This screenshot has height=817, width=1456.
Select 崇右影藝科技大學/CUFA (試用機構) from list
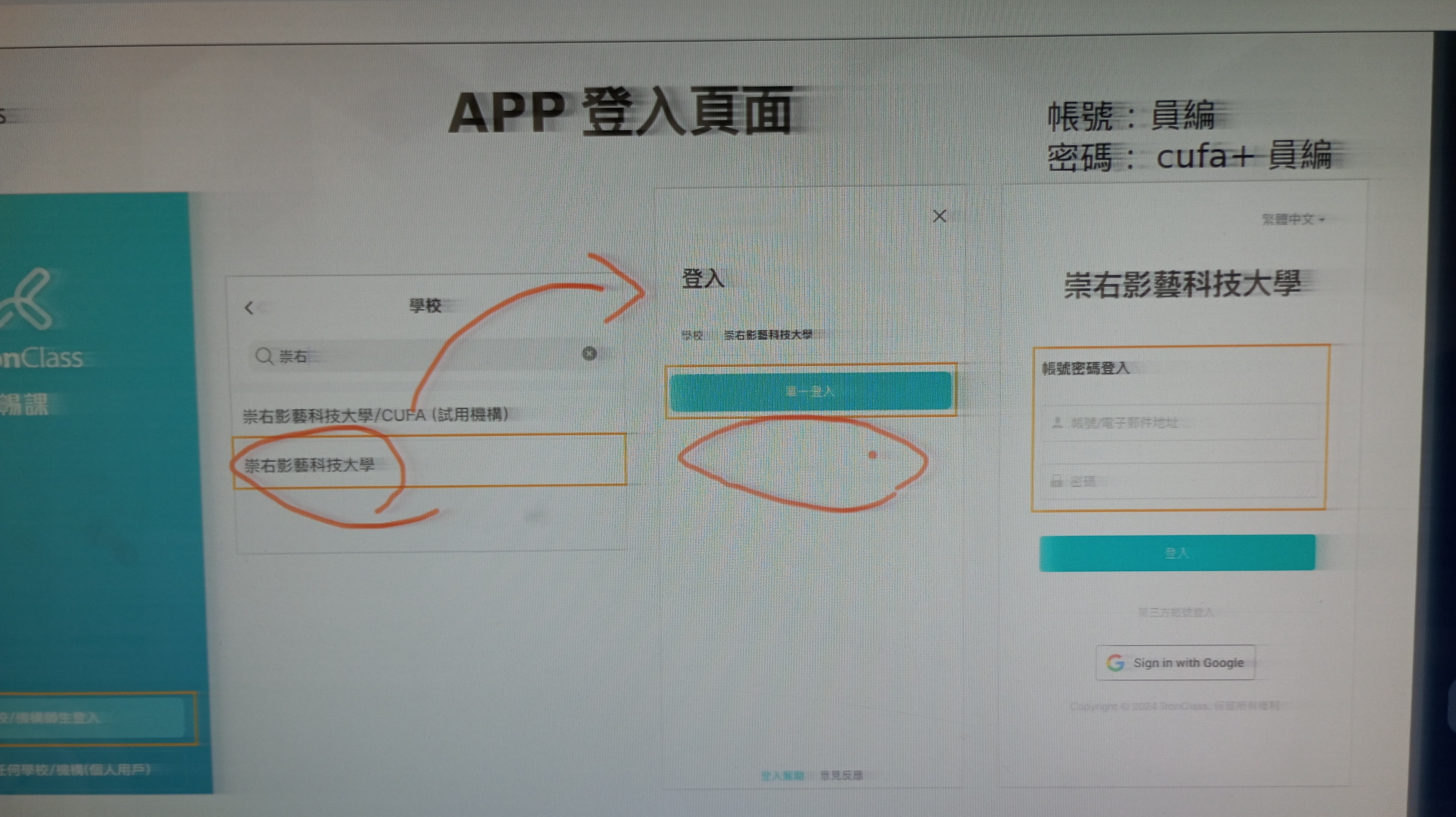[x=375, y=416]
